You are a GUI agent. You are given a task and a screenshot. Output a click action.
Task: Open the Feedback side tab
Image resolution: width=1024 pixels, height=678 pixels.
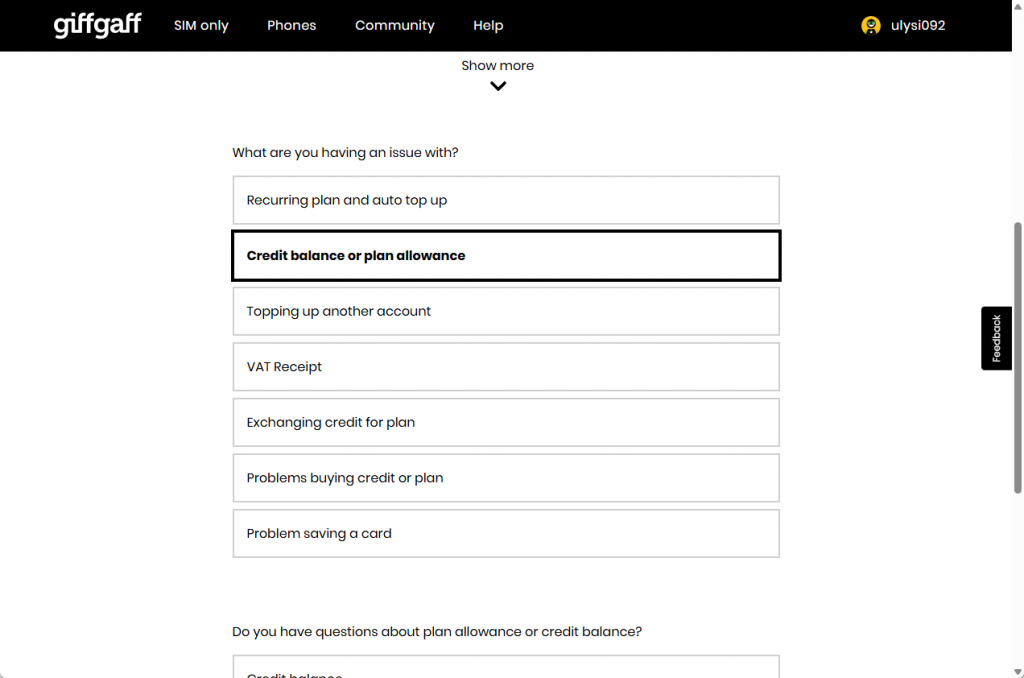pyautogui.click(x=996, y=338)
